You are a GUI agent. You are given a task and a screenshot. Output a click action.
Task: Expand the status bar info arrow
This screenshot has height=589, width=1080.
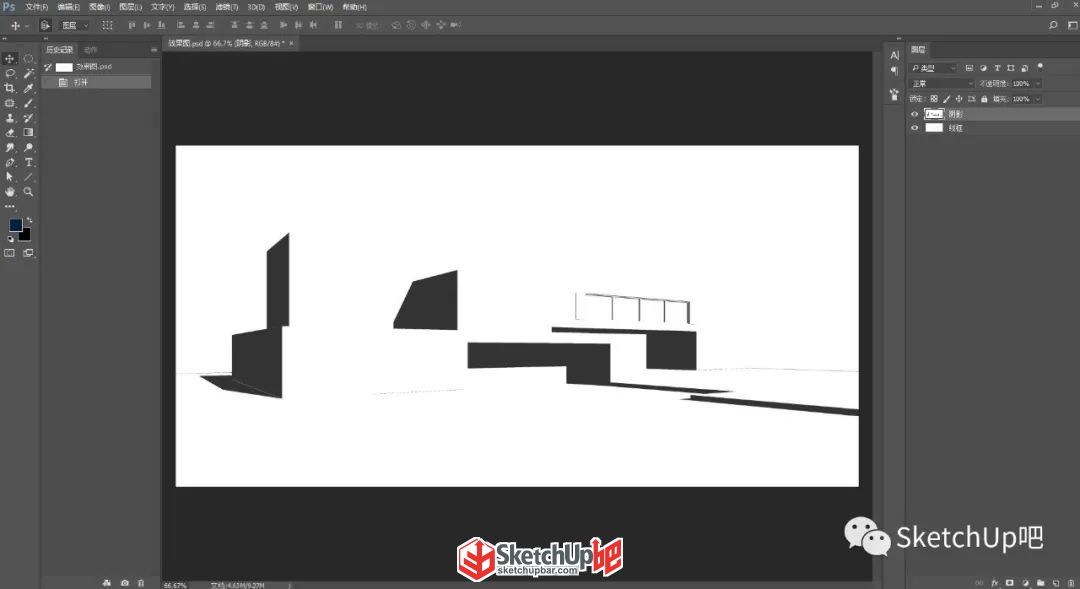[x=289, y=586]
